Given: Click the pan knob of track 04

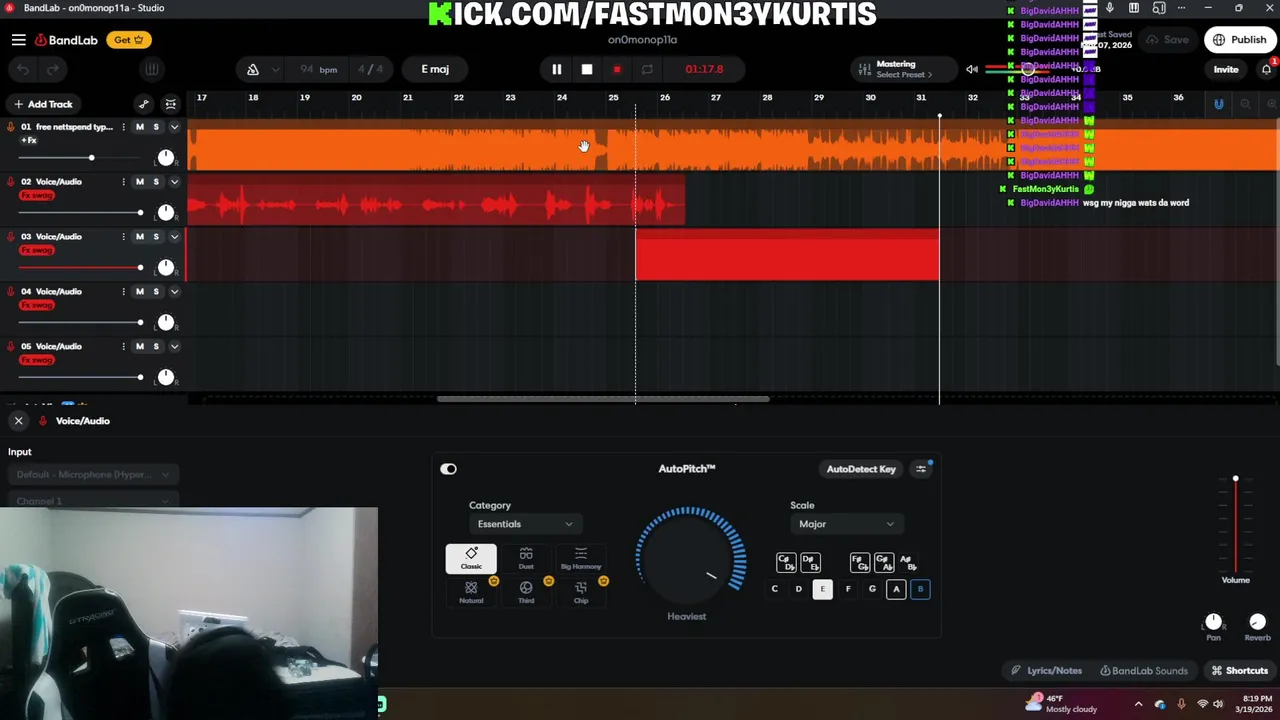Looking at the screenshot, I should click(x=166, y=322).
